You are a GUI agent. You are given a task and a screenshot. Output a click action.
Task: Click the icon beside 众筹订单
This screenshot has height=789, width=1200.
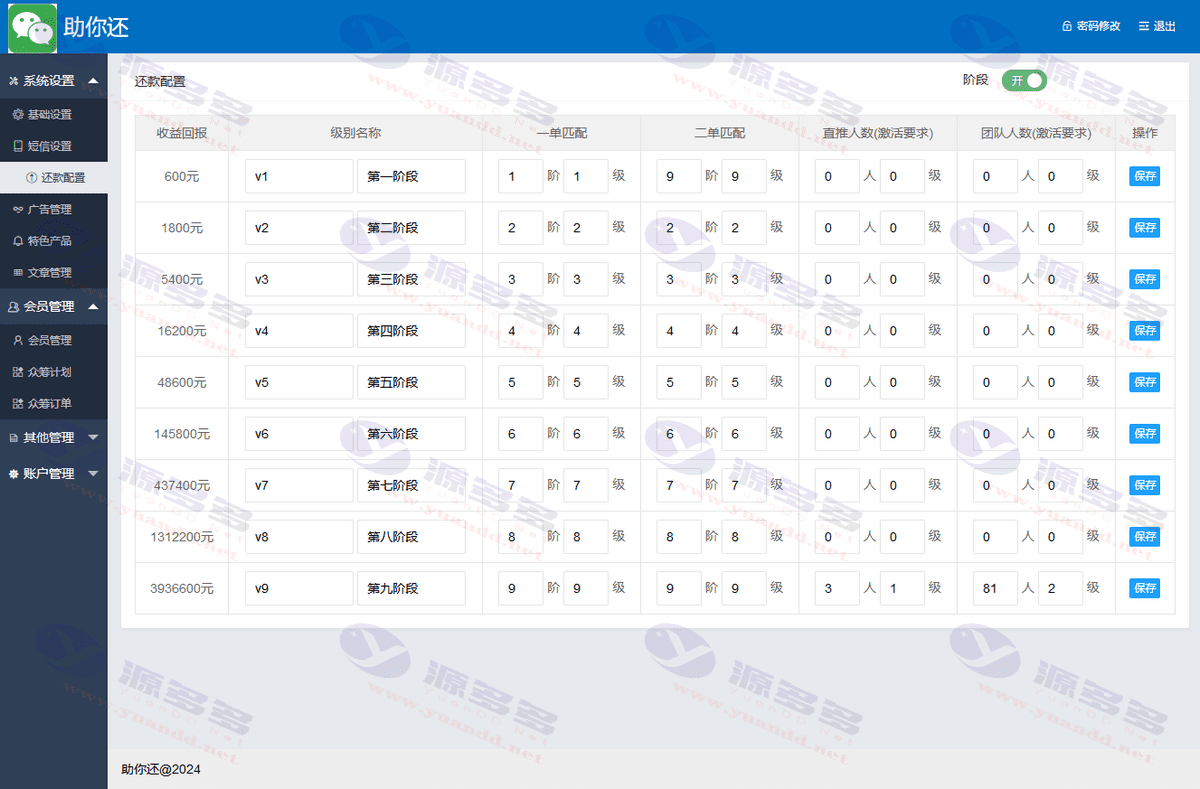pyautogui.click(x=18, y=403)
